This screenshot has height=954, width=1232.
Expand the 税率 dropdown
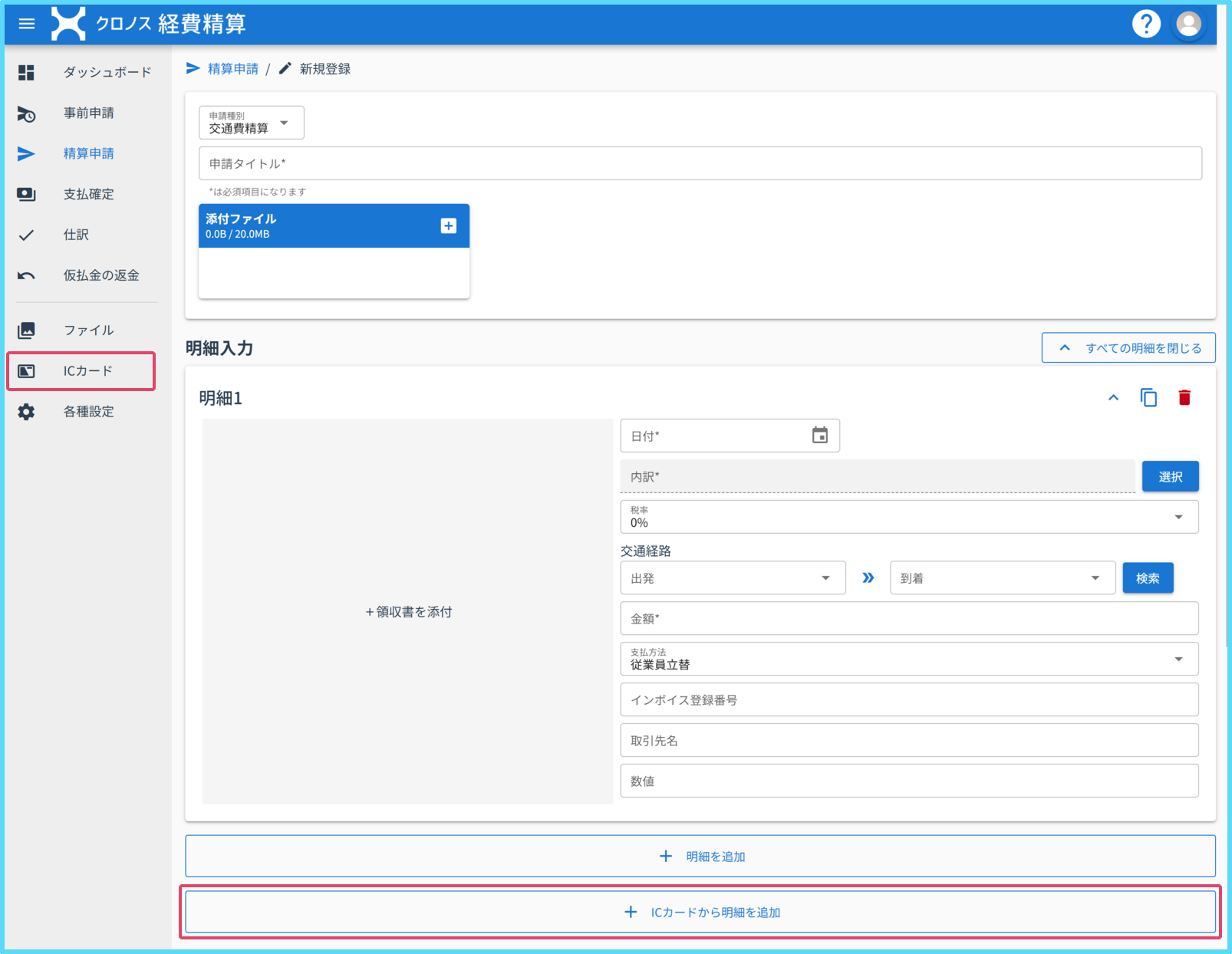909,517
